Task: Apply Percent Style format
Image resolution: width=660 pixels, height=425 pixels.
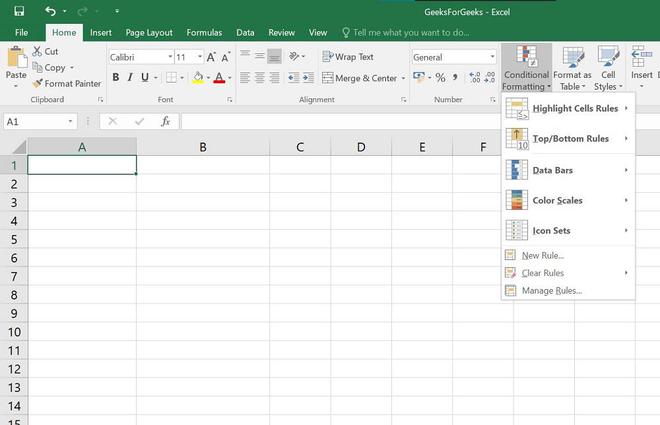Action: point(440,77)
